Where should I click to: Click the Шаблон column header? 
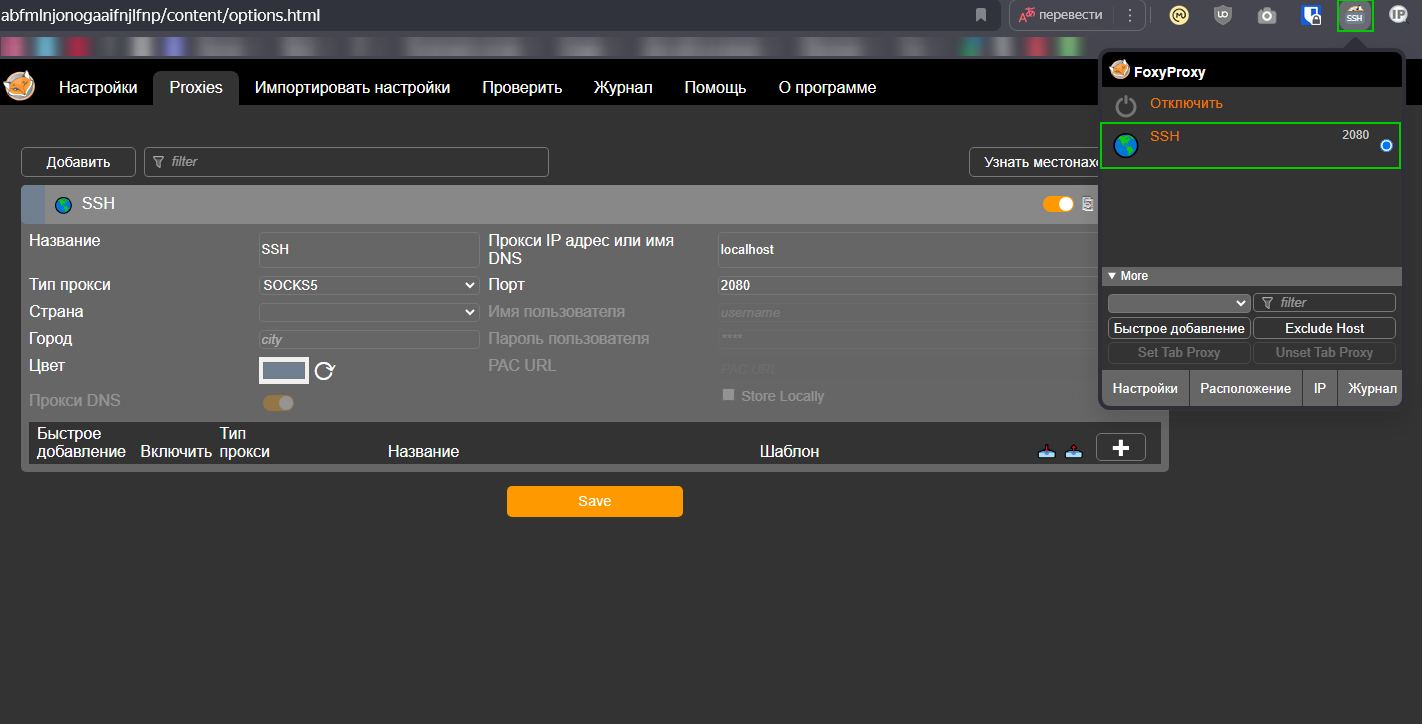pyautogui.click(x=790, y=452)
